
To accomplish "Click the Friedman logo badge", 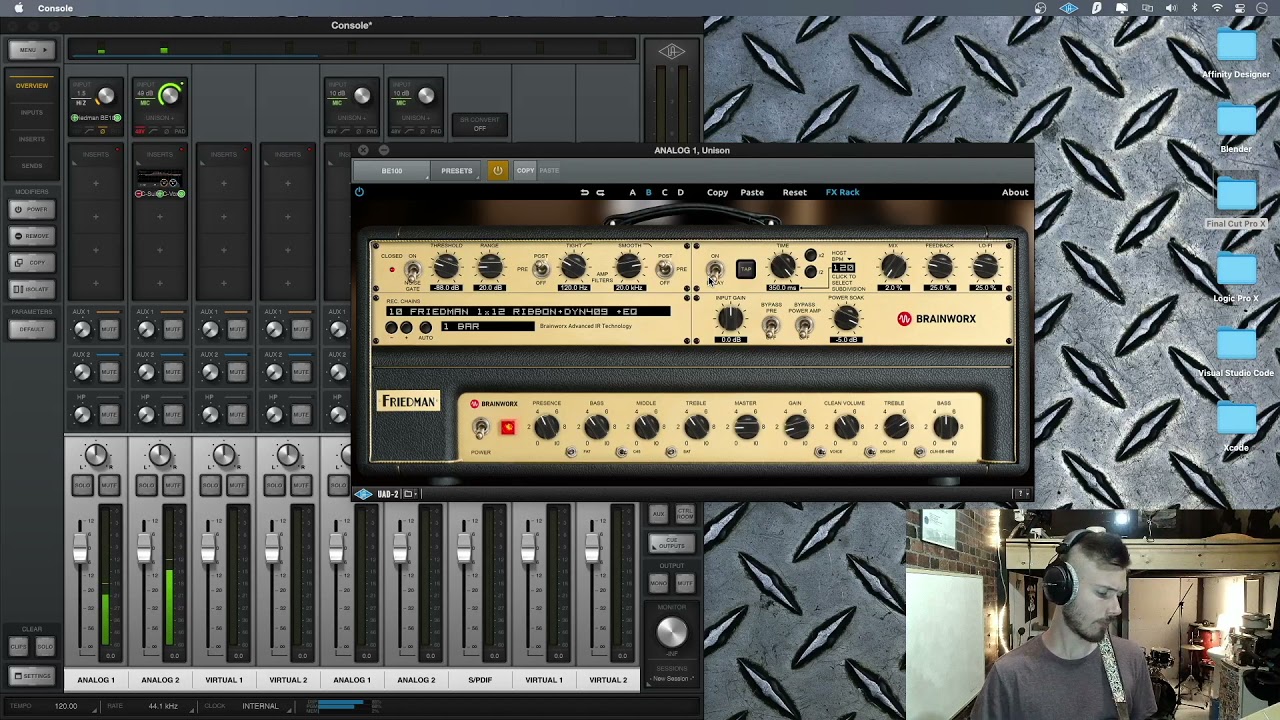I will (408, 401).
